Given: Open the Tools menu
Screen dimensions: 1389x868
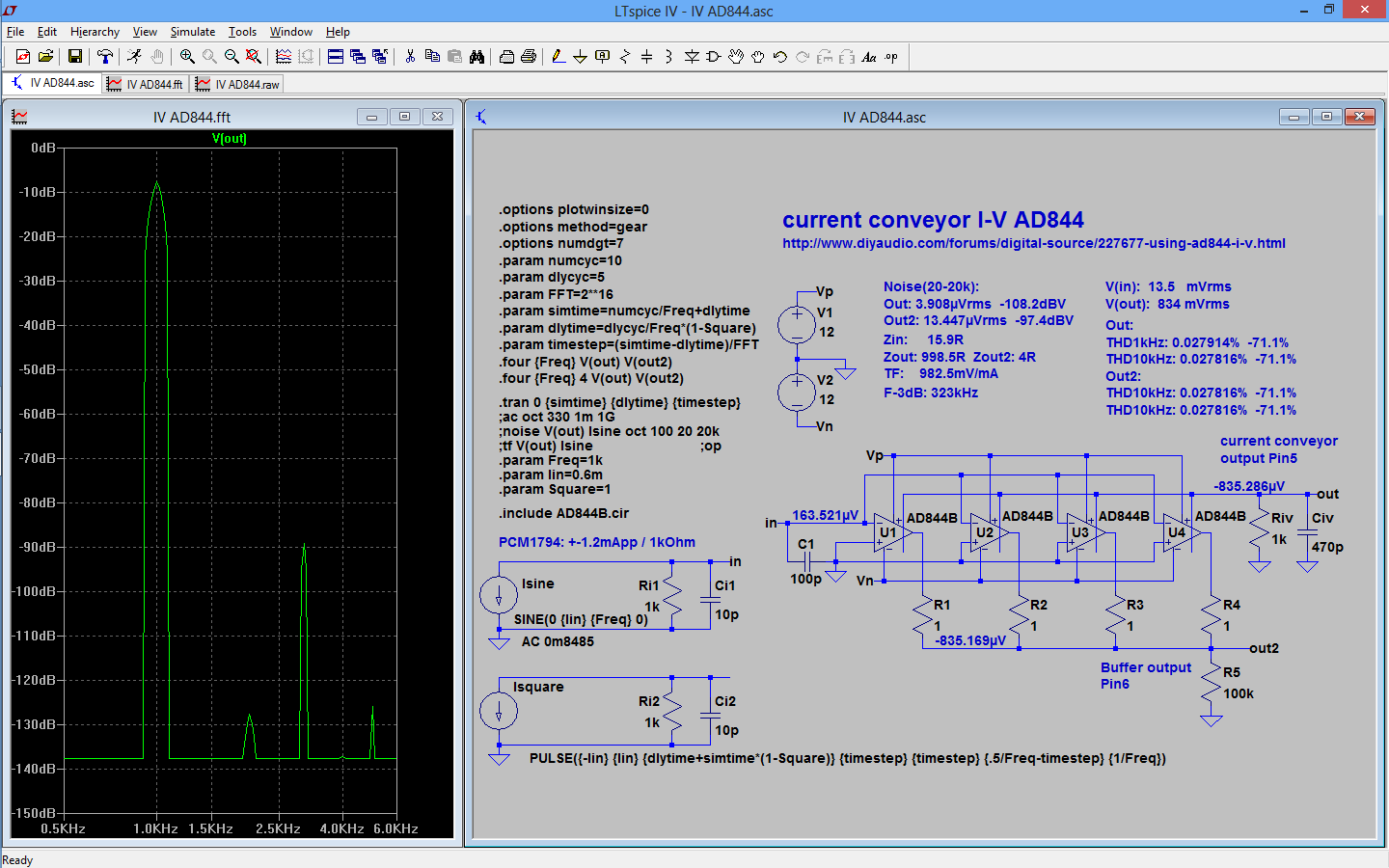Looking at the screenshot, I should [242, 32].
